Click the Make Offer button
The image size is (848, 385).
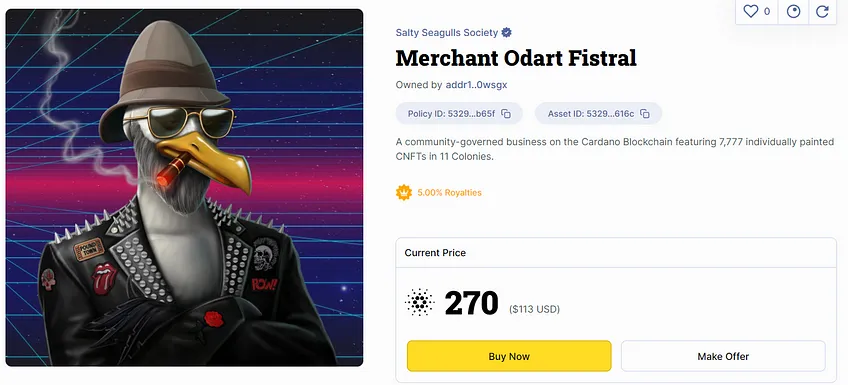[723, 356]
